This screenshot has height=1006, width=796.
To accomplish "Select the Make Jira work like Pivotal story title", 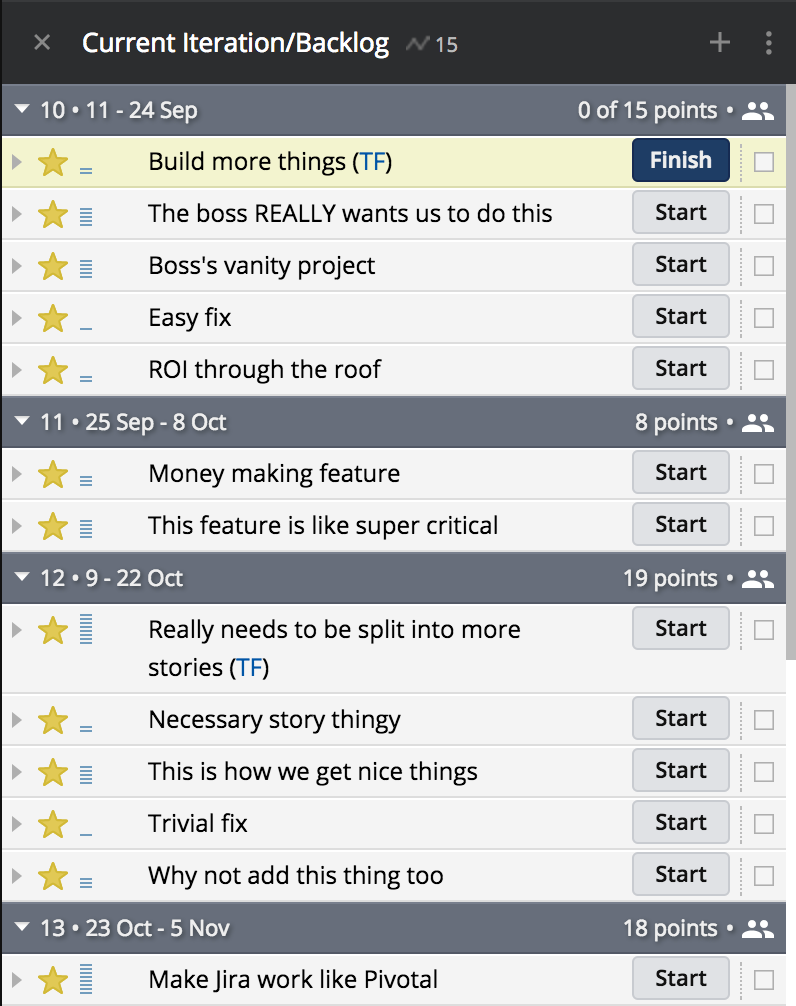I will point(293,980).
